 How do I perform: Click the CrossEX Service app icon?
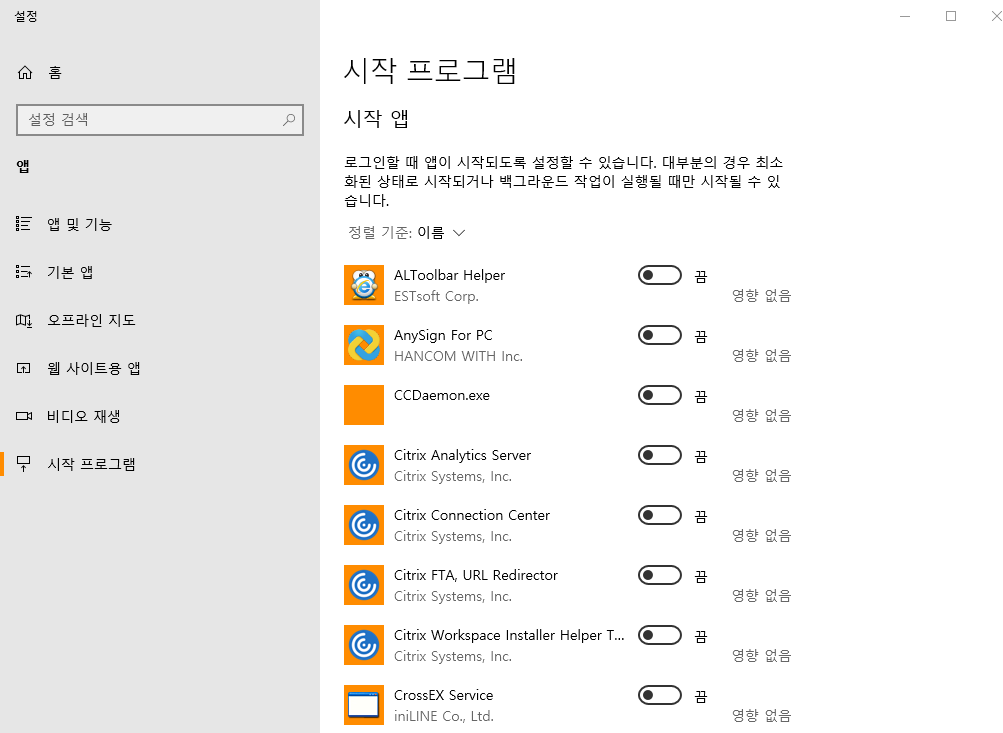coord(364,705)
